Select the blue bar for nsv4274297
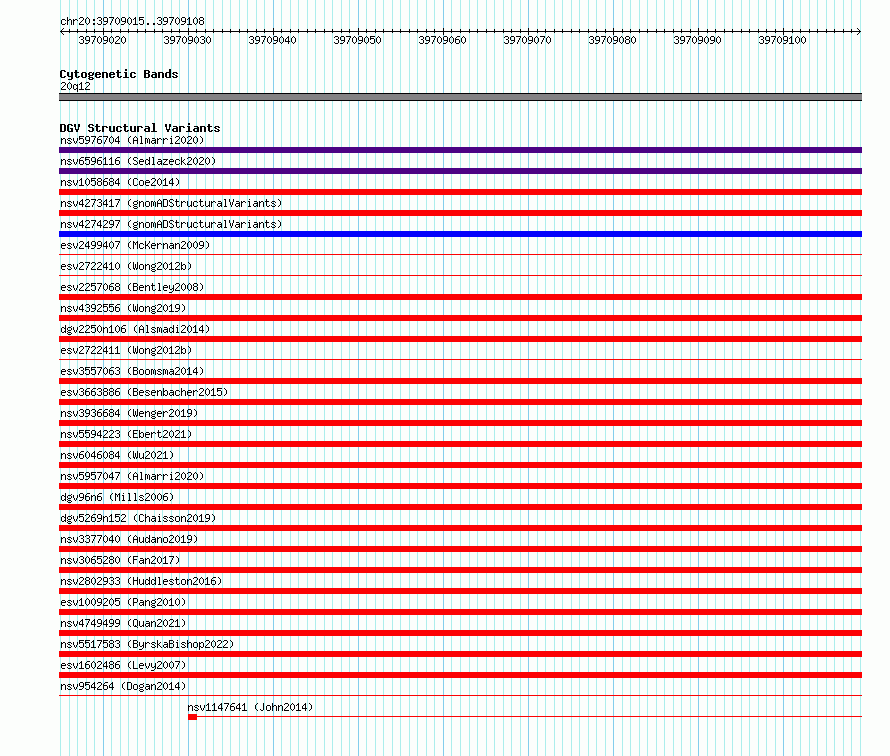 (x=460, y=234)
